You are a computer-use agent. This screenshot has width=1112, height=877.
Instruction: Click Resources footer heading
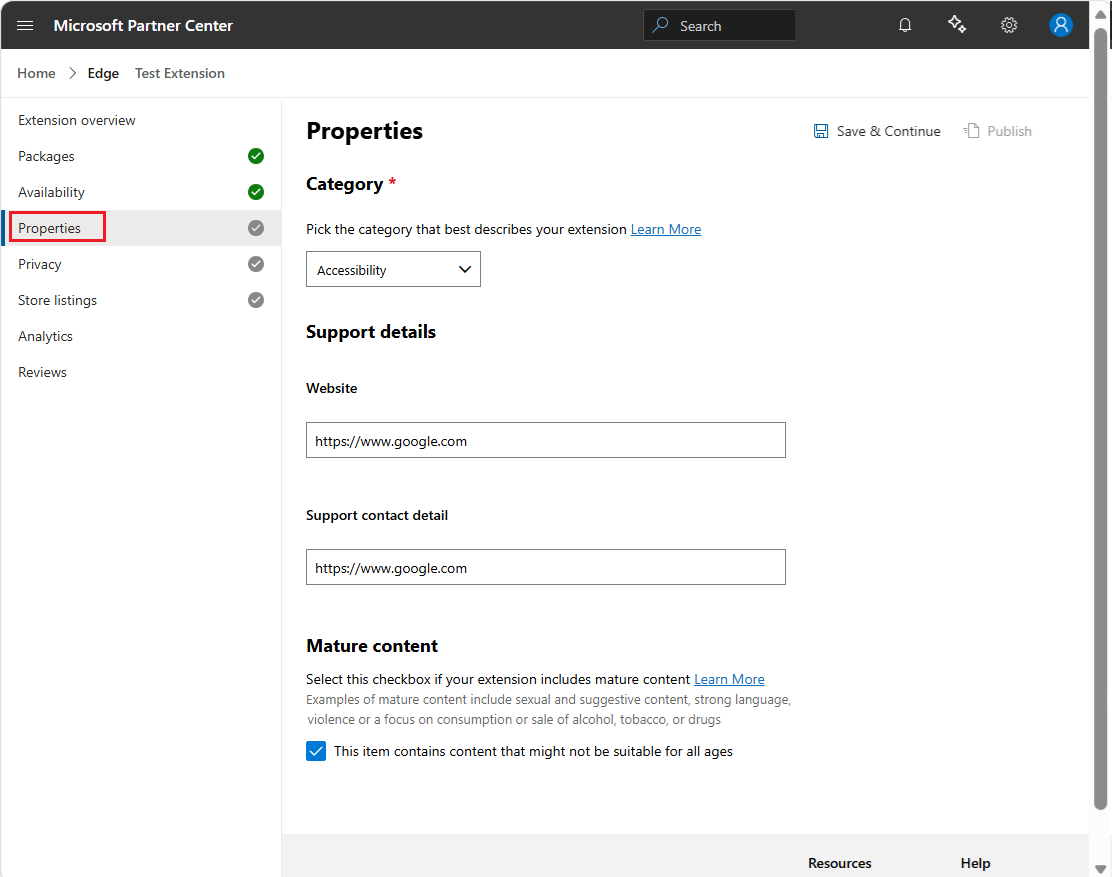pos(840,863)
